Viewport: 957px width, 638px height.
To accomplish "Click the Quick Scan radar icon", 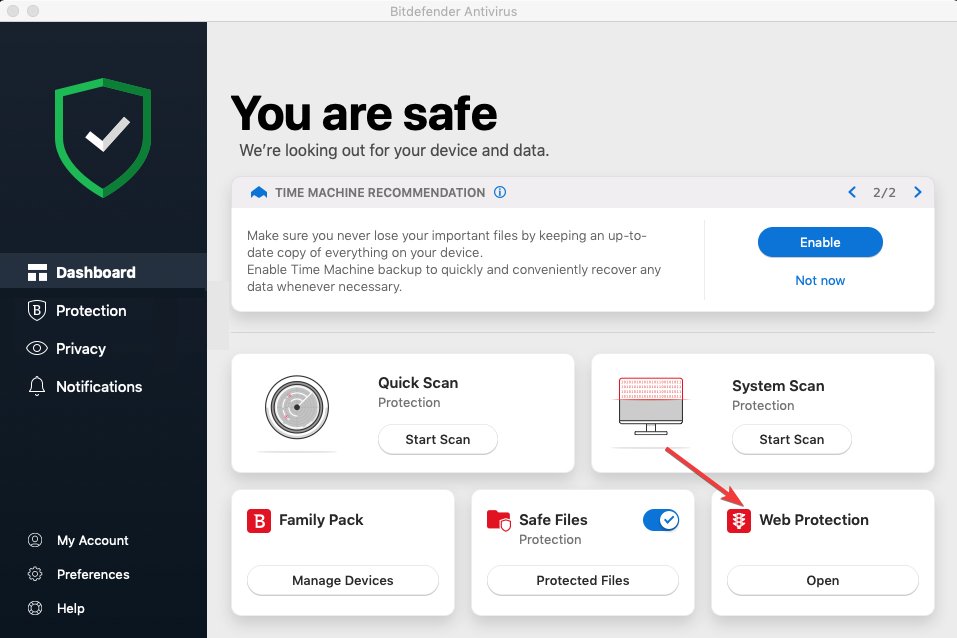I will pyautogui.click(x=297, y=407).
